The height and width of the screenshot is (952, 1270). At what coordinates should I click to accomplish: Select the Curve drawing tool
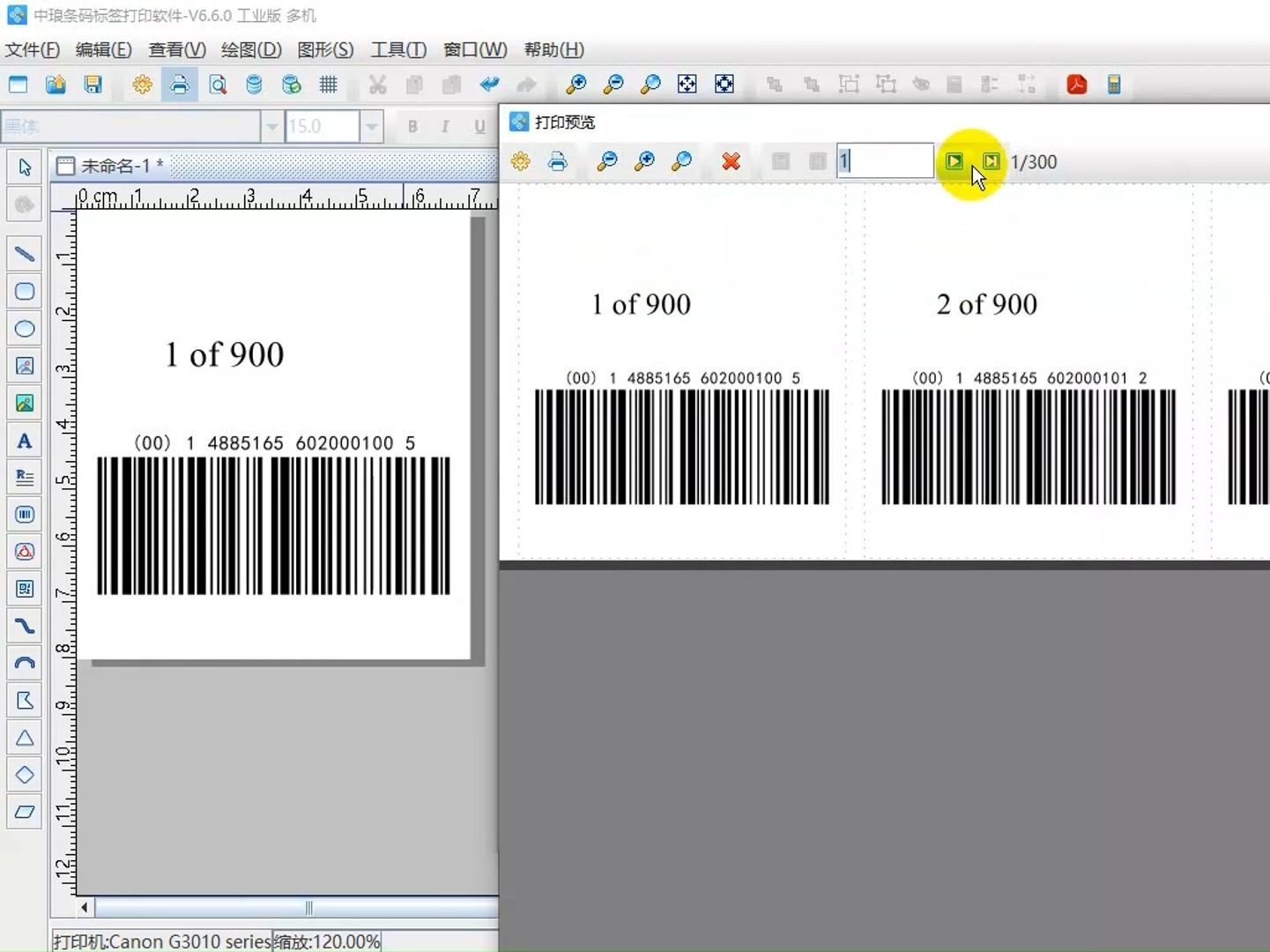coord(25,627)
